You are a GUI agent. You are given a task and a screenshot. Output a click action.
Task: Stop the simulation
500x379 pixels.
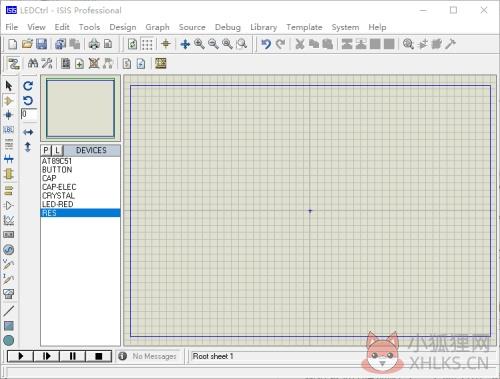pyautogui.click(x=98, y=356)
